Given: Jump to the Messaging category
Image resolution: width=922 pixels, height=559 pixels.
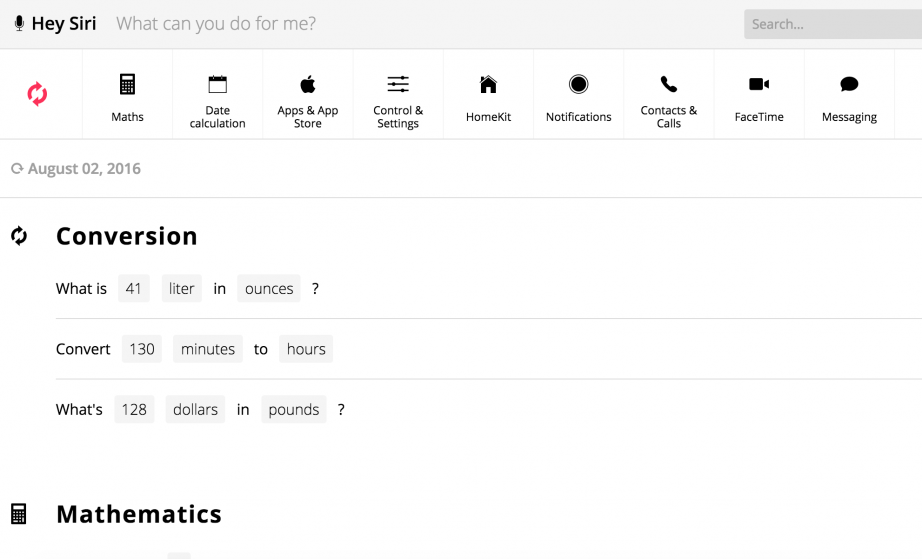Looking at the screenshot, I should pyautogui.click(x=849, y=85).
